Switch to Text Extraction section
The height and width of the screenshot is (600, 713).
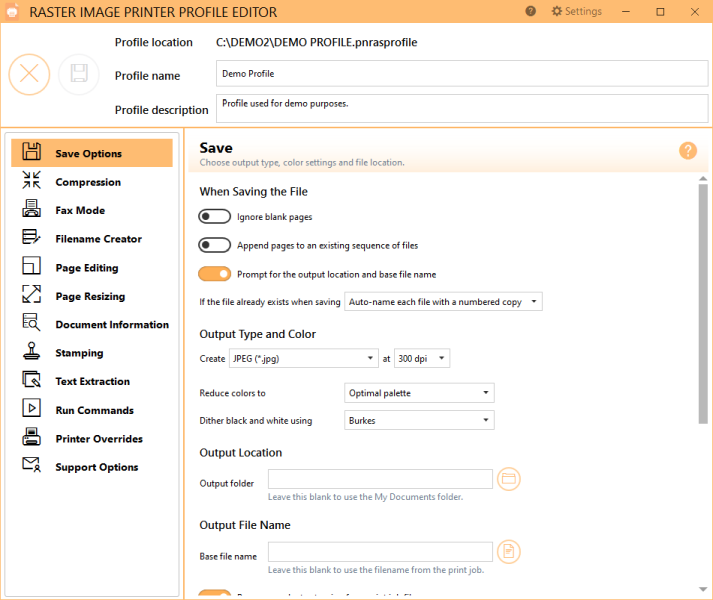click(92, 381)
